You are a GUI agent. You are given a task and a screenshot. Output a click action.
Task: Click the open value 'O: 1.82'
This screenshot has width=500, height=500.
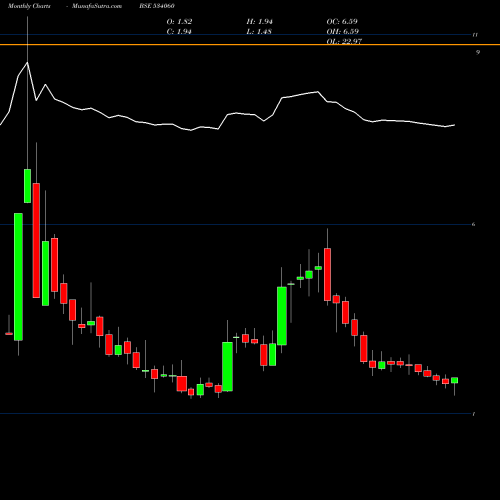179,22
